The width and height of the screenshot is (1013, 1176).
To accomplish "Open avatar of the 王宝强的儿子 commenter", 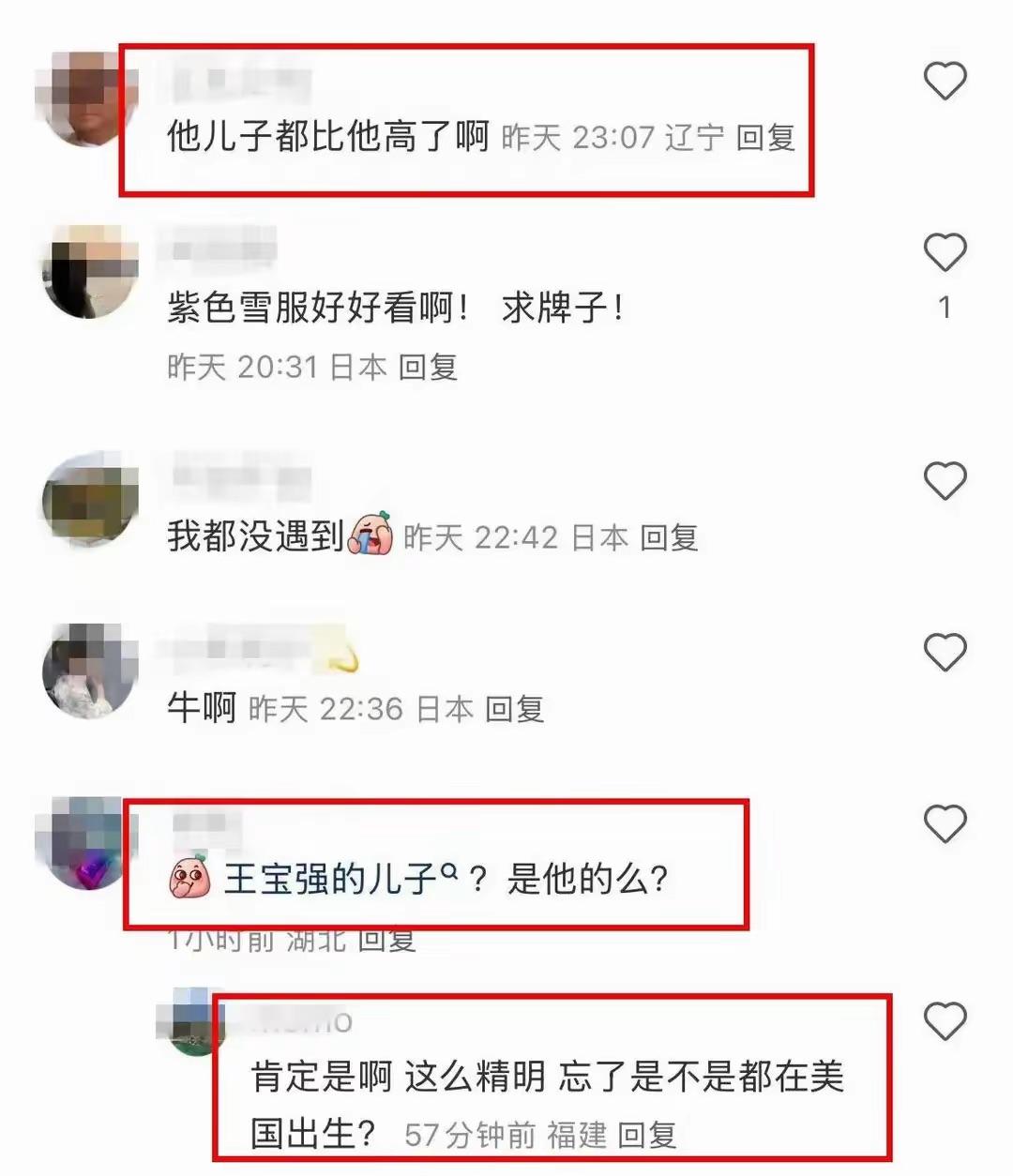I will click(x=81, y=842).
